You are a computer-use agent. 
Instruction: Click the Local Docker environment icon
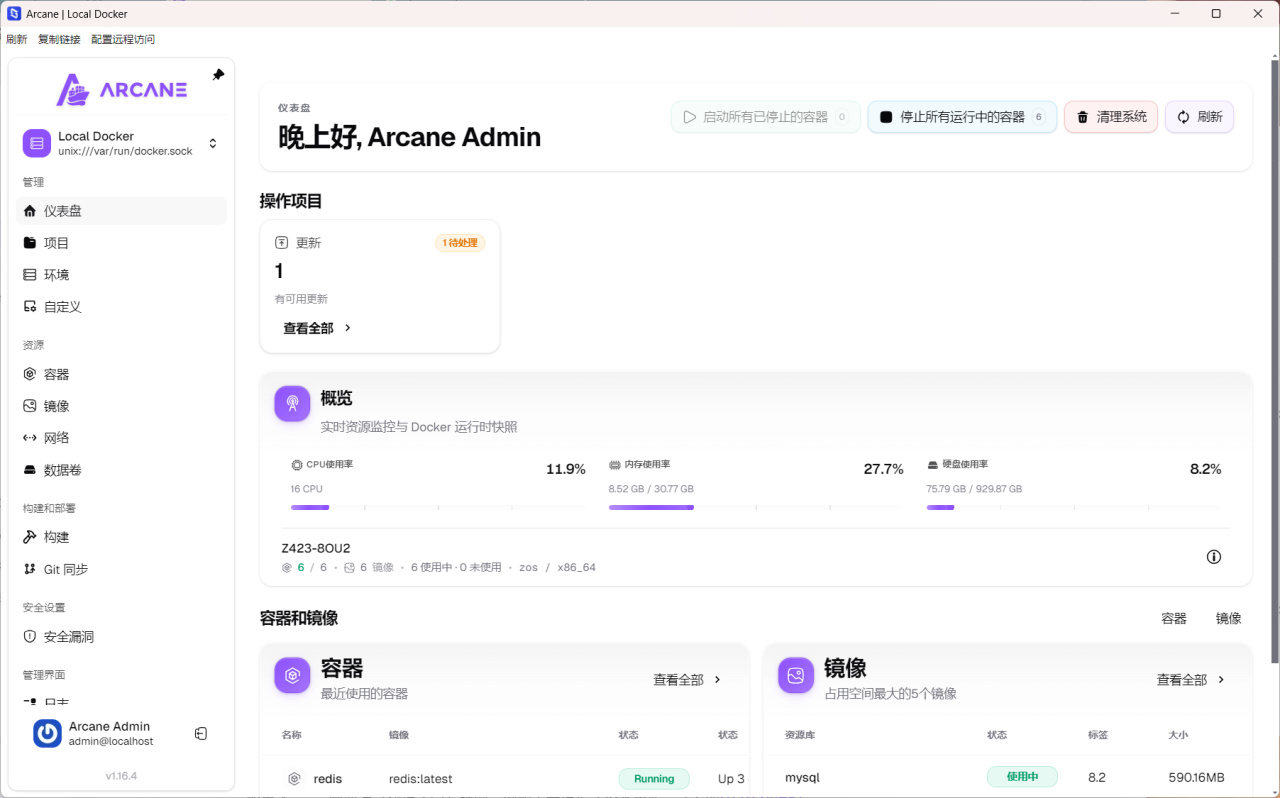37,143
